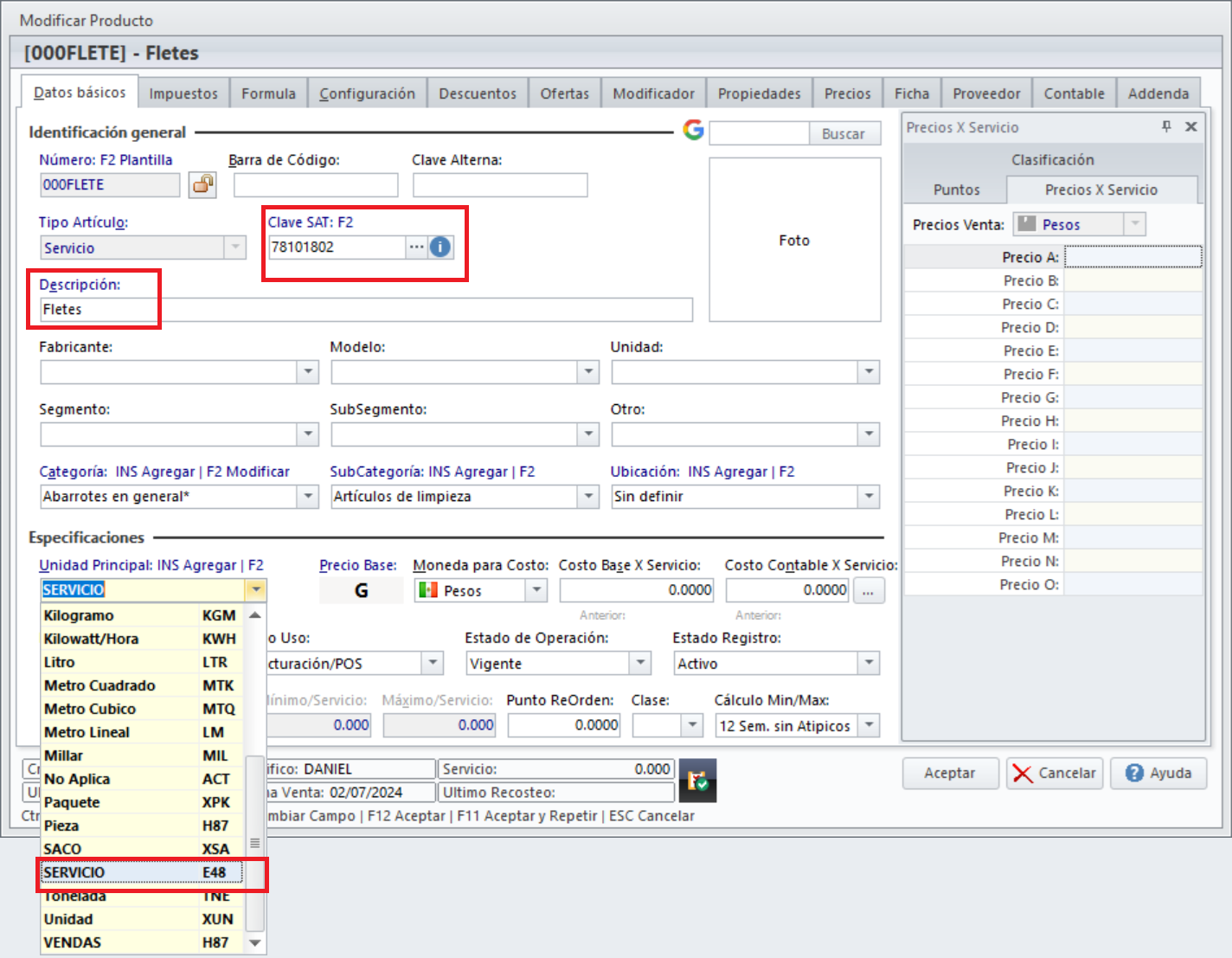Click the unit list scroll up arrow
The width and height of the screenshot is (1232, 958).
coord(255,615)
